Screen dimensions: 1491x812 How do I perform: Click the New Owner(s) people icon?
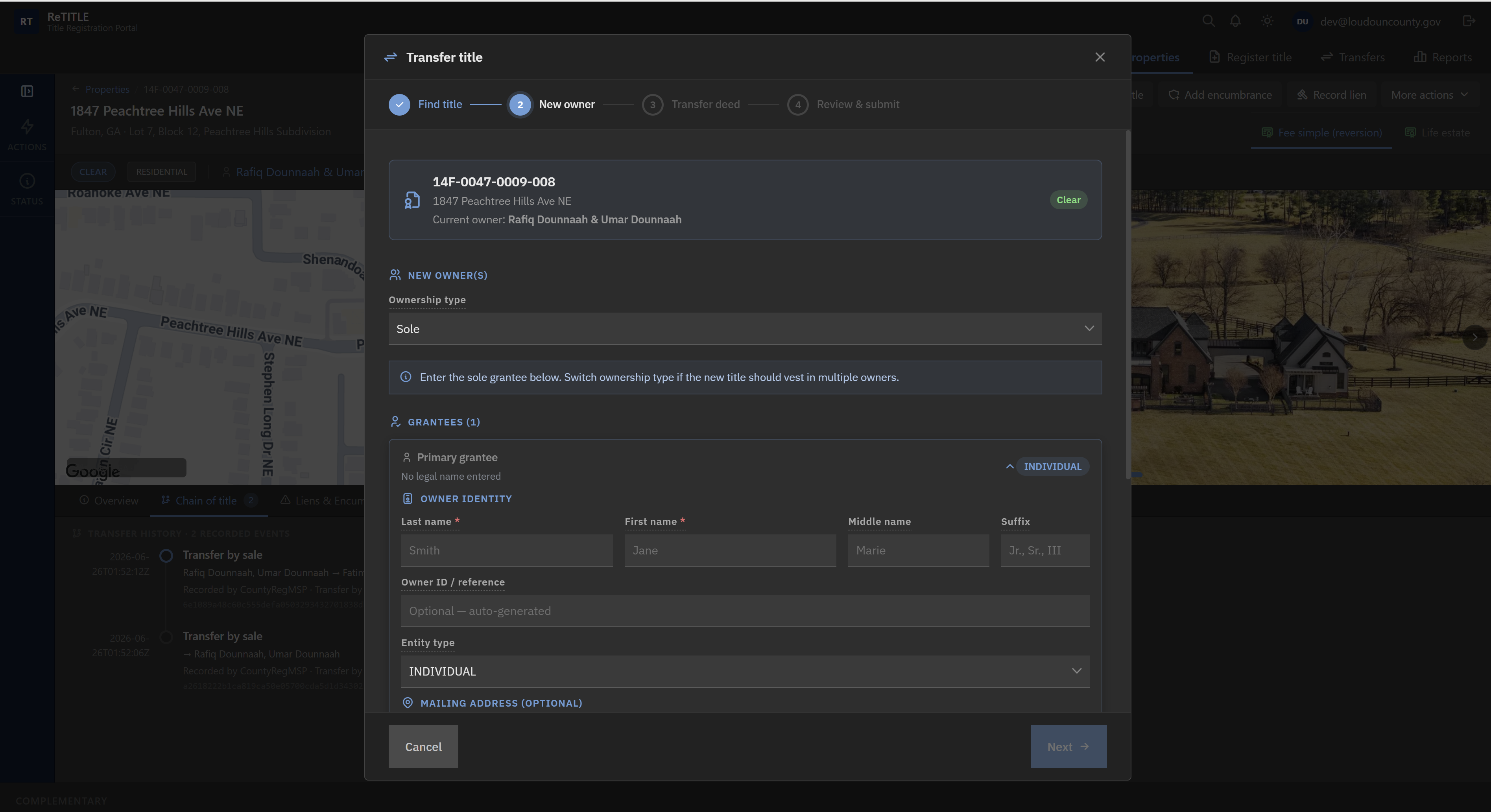pyautogui.click(x=395, y=275)
